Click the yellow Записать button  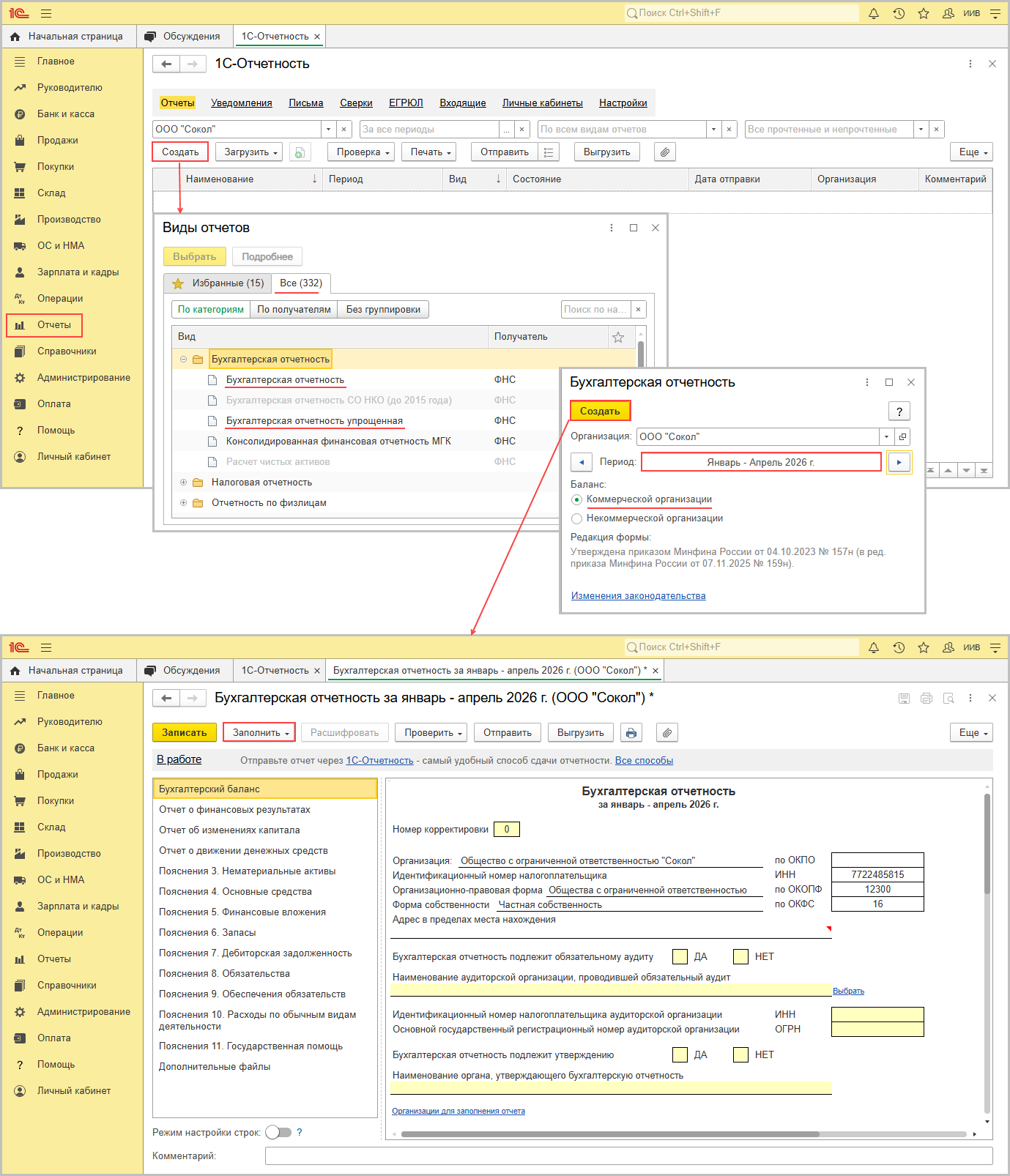[x=185, y=733]
